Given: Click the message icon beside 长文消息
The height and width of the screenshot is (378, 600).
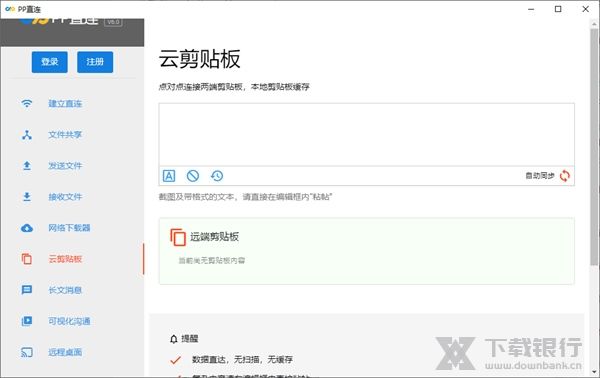Looking at the screenshot, I should pos(27,290).
